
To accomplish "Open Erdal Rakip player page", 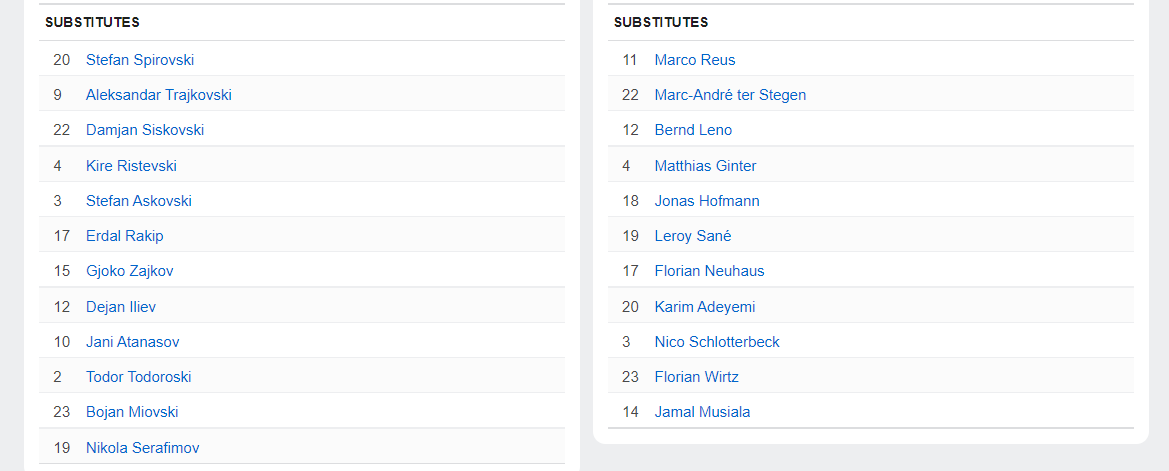I will [x=125, y=236].
